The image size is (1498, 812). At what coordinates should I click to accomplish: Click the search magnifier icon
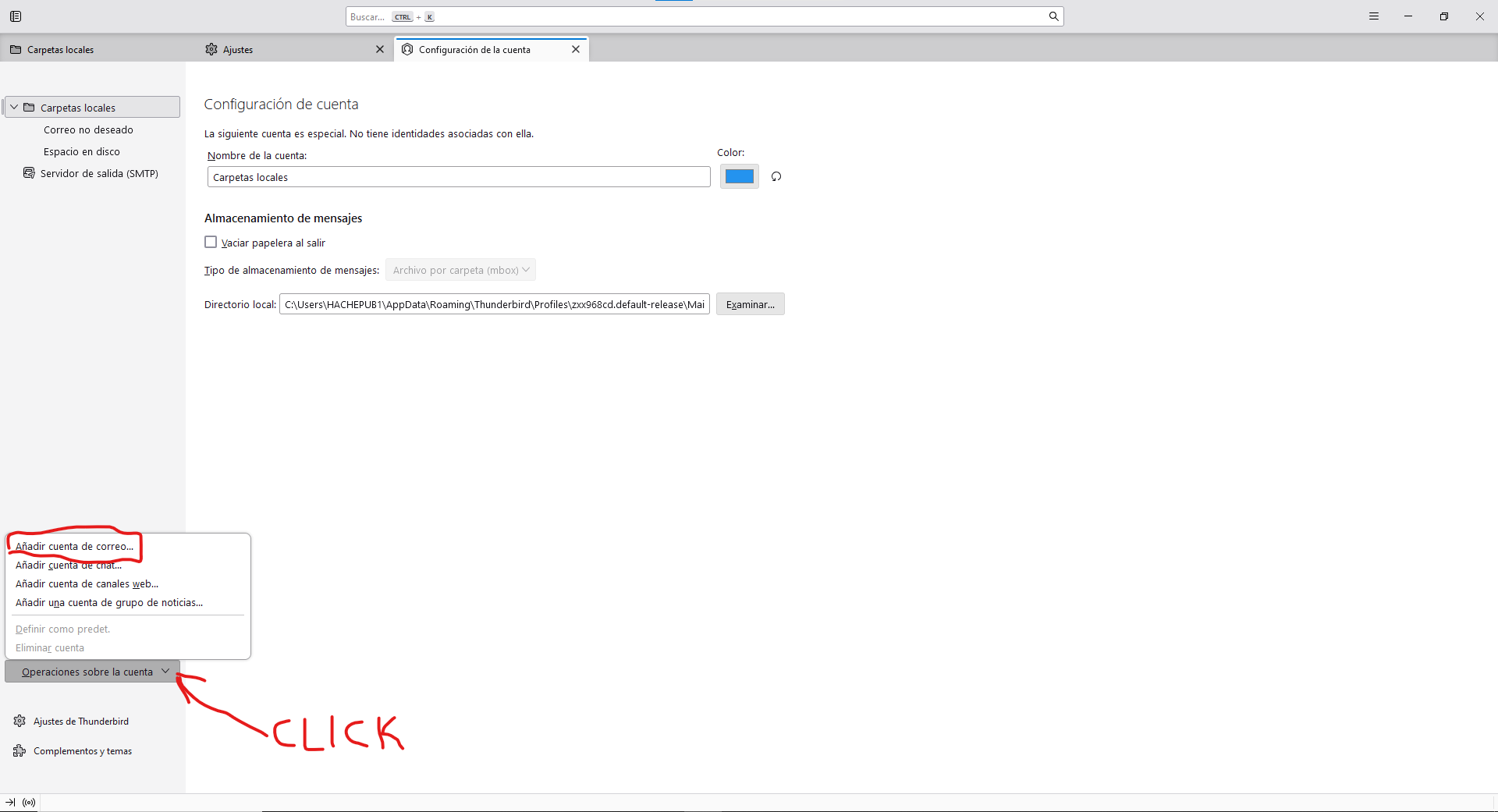tap(1053, 16)
